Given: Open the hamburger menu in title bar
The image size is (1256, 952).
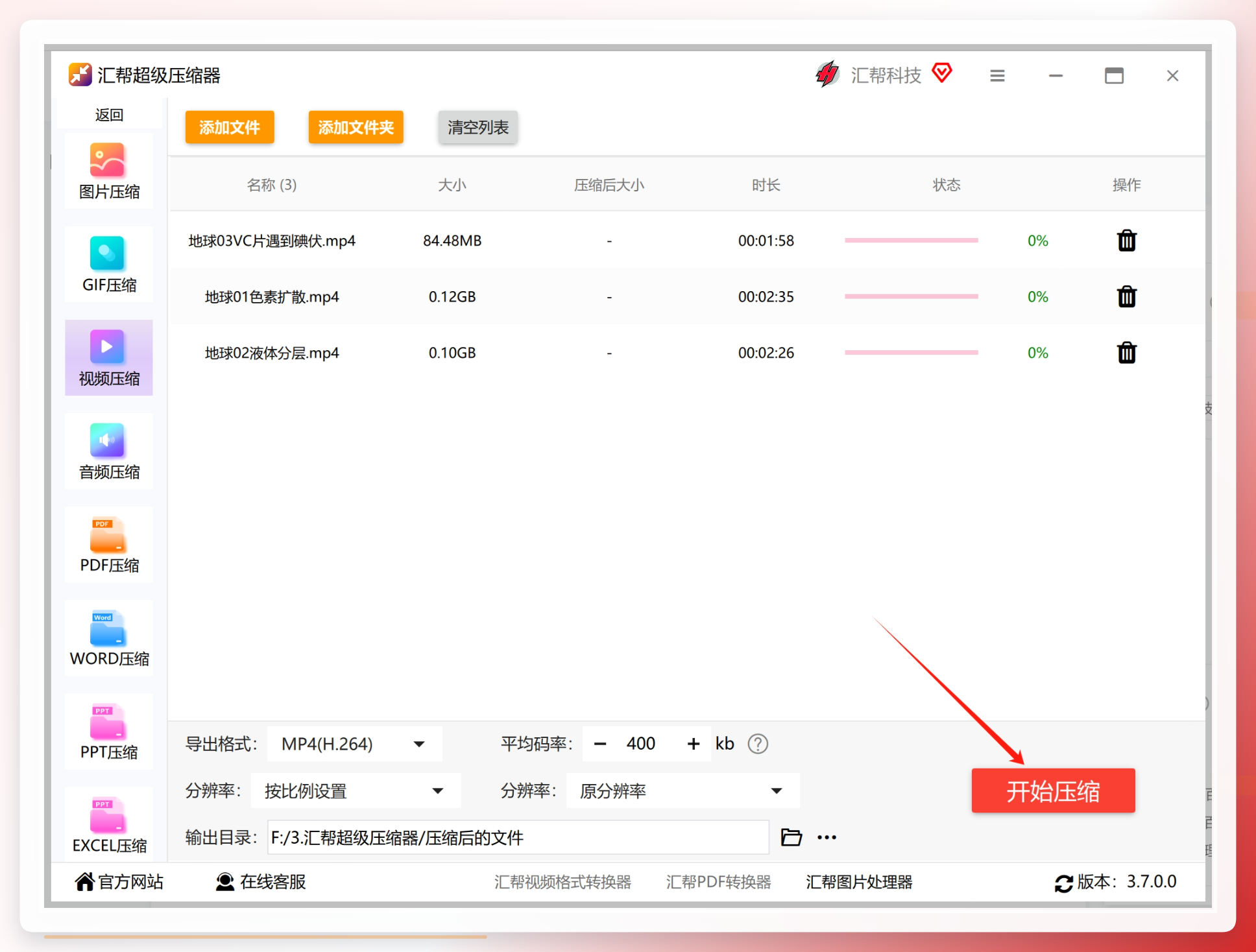Looking at the screenshot, I should click(997, 76).
